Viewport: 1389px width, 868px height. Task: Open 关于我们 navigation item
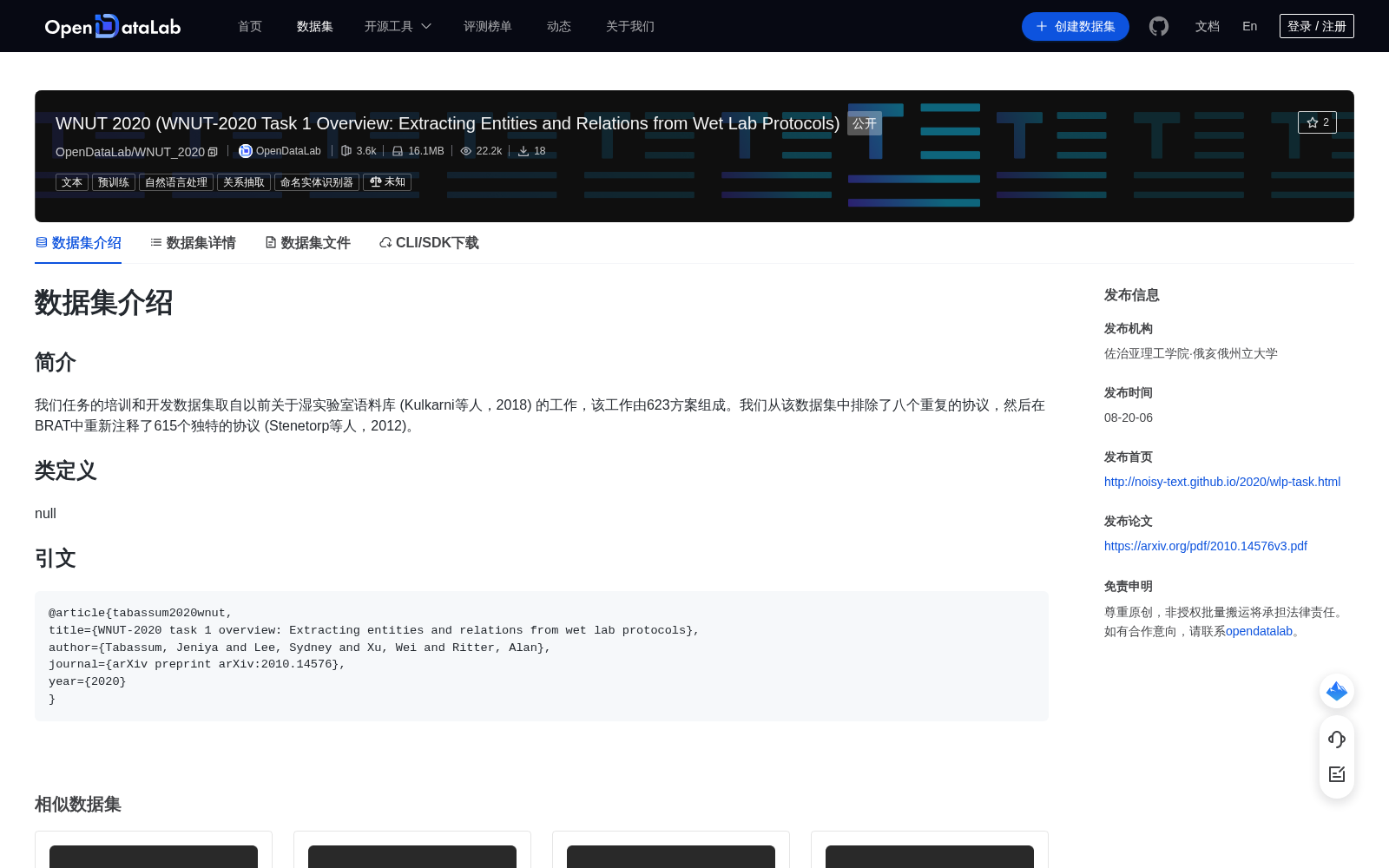pos(630,26)
